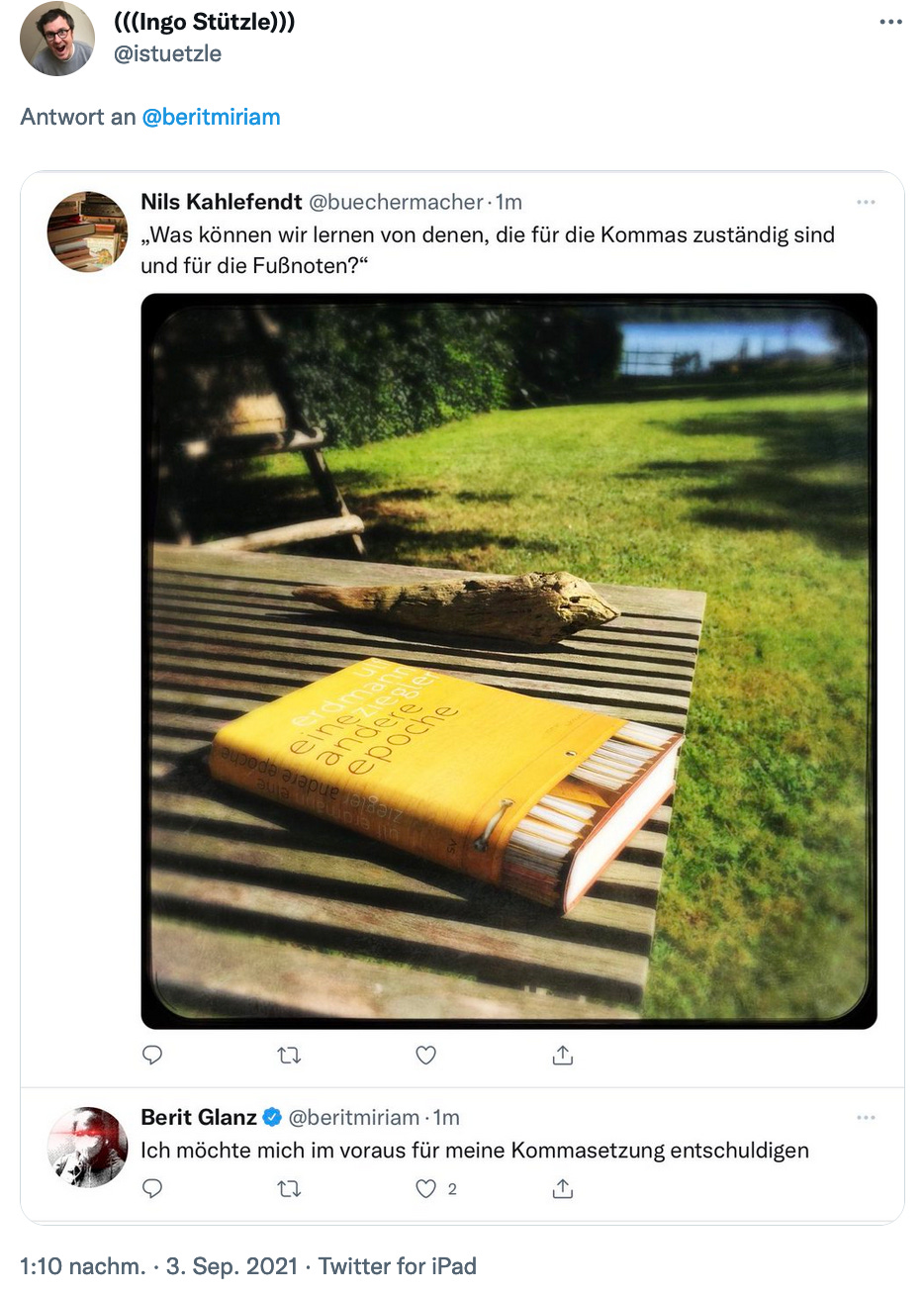The width and height of the screenshot is (924, 1294).
Task: Open the tweet timestamp 1:10 nachm. 3. Sep. 2021
Action: click(158, 1266)
